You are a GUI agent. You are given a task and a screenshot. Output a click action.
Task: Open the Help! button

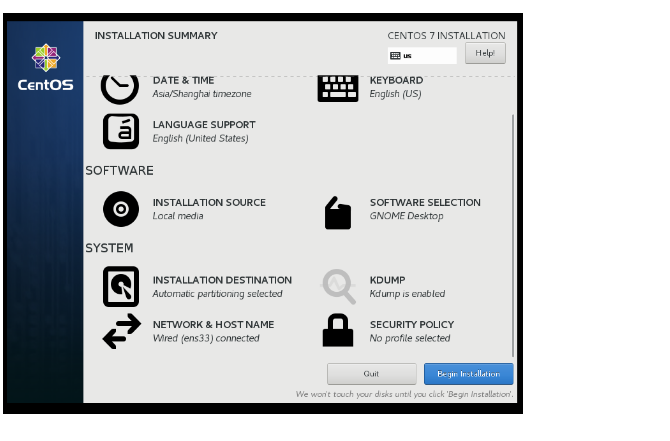click(485, 53)
